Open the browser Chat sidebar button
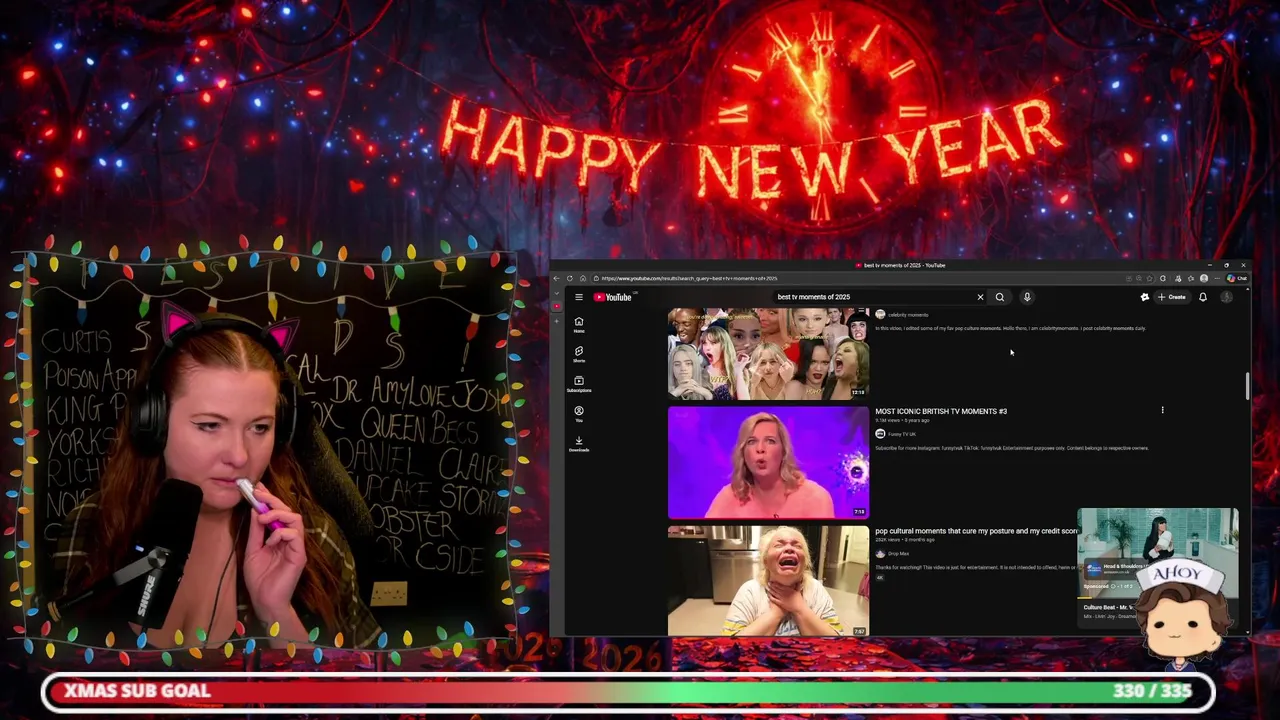This screenshot has height=720, width=1280. point(1237,278)
